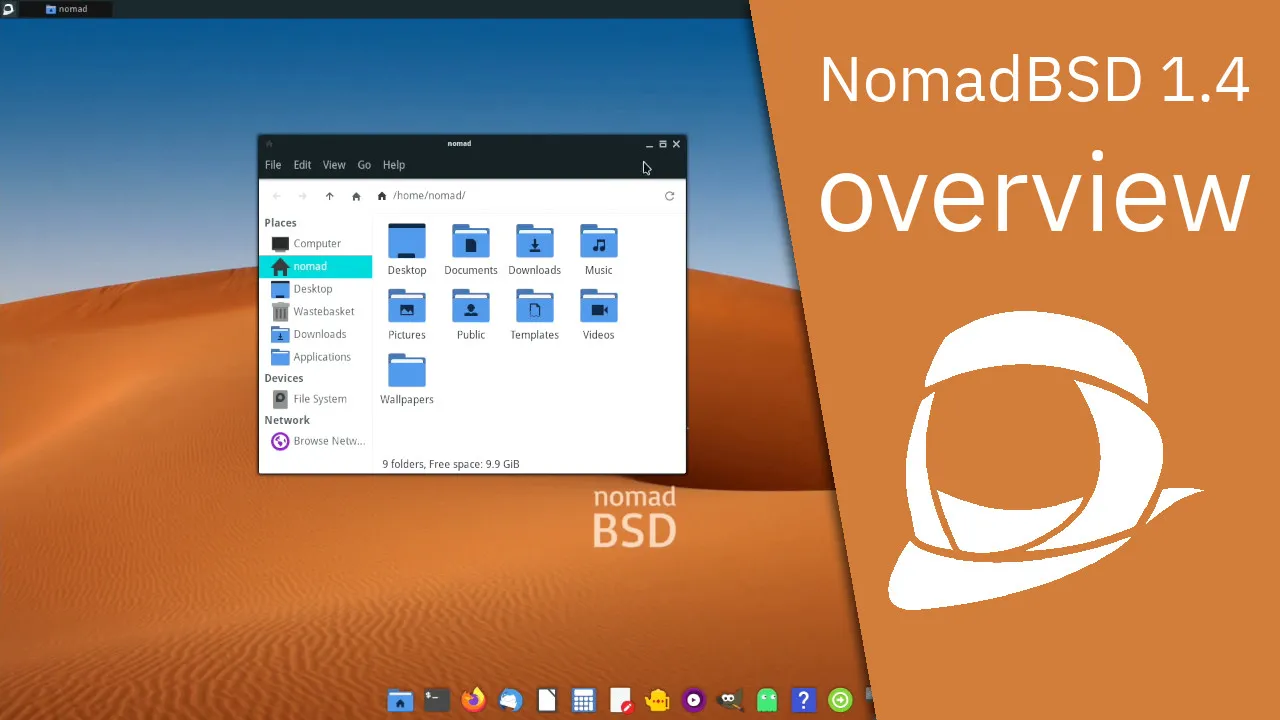Go to the parent folder with the up arrow
The width and height of the screenshot is (1280, 720).
pos(329,196)
